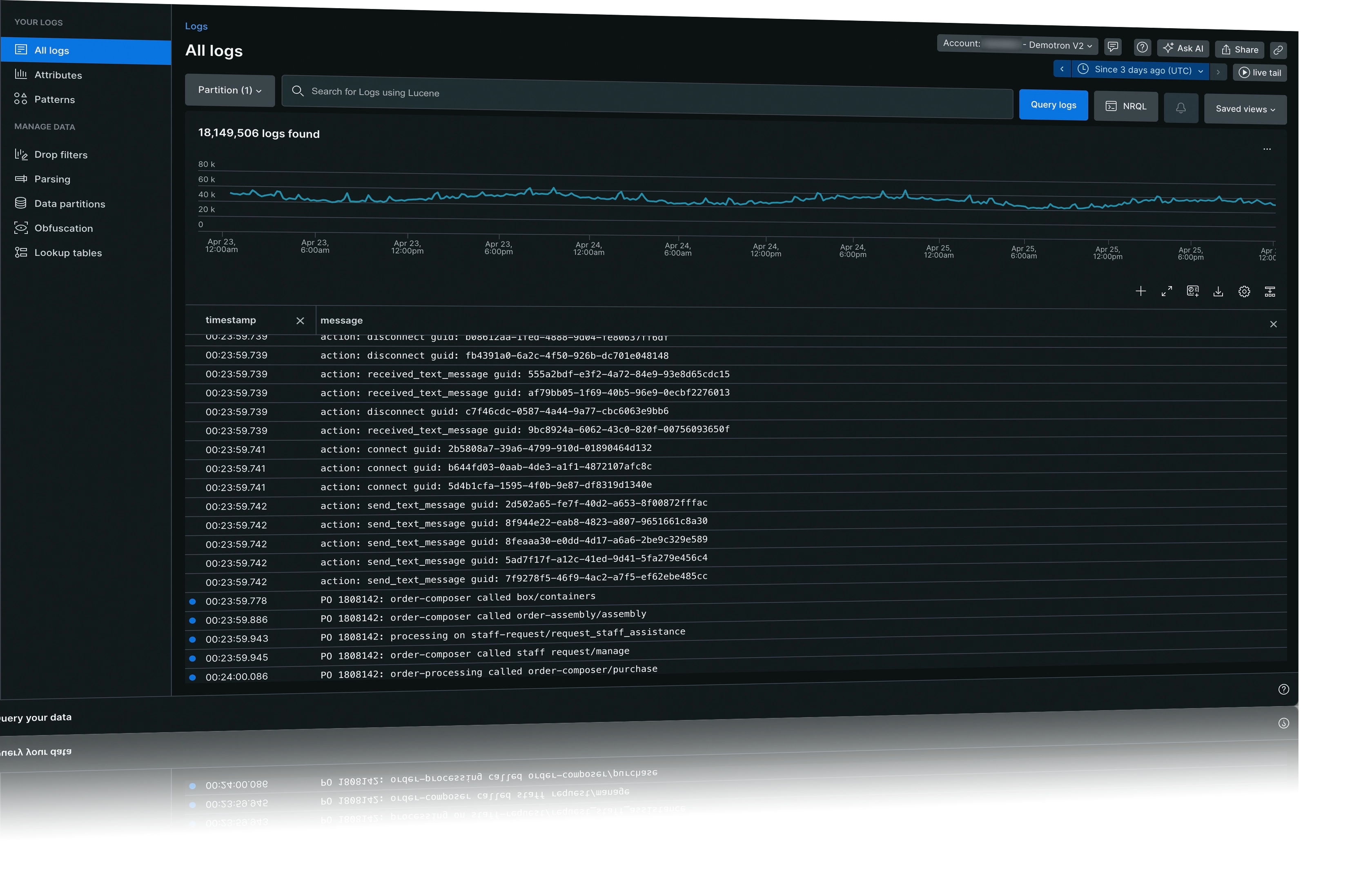
Task: Add the chart to a dashboard via its icon
Action: 1192,291
